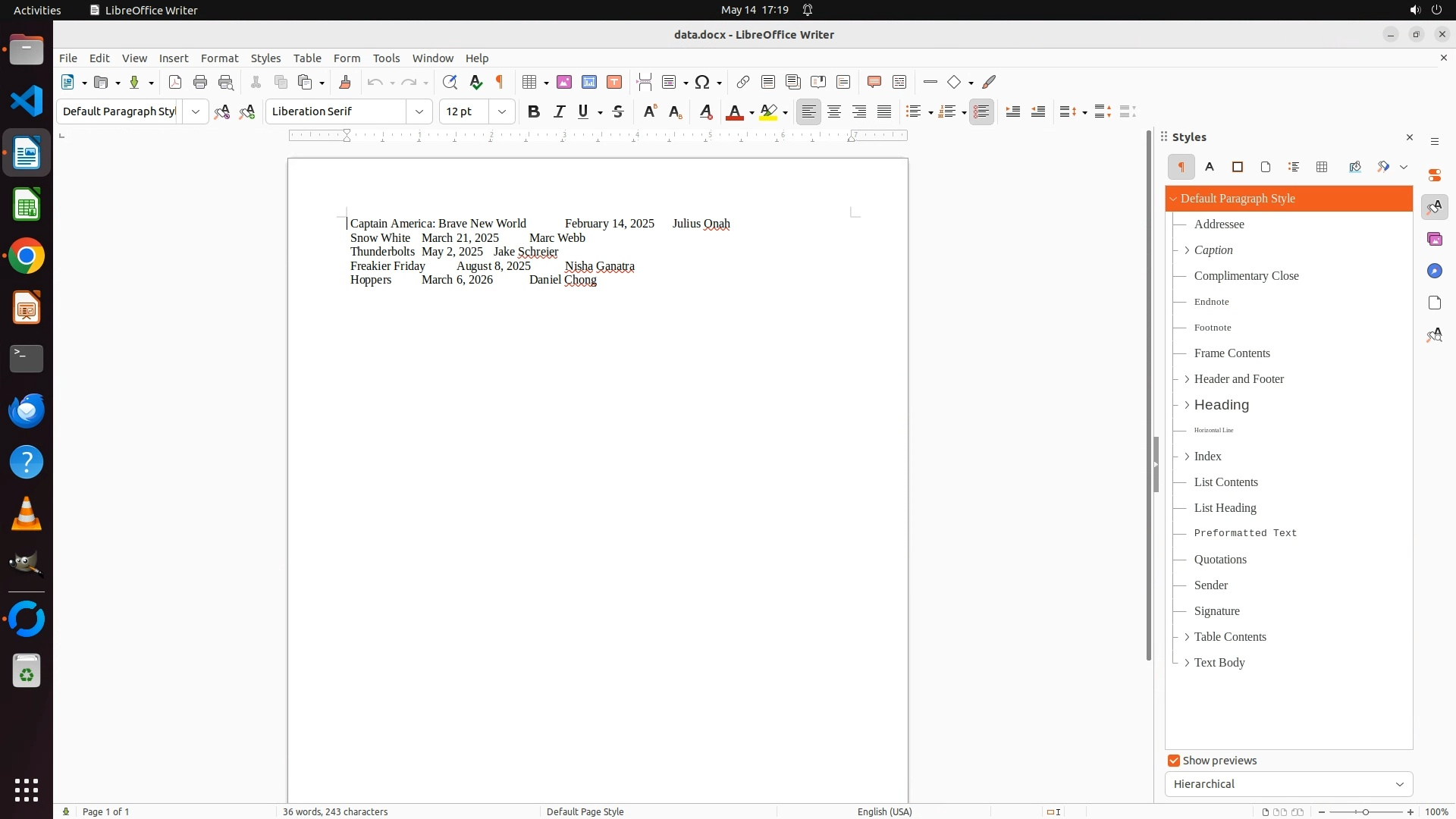Screen dimensions: 1456x819
Task: Click the Export as PDF icon
Action: (175, 82)
